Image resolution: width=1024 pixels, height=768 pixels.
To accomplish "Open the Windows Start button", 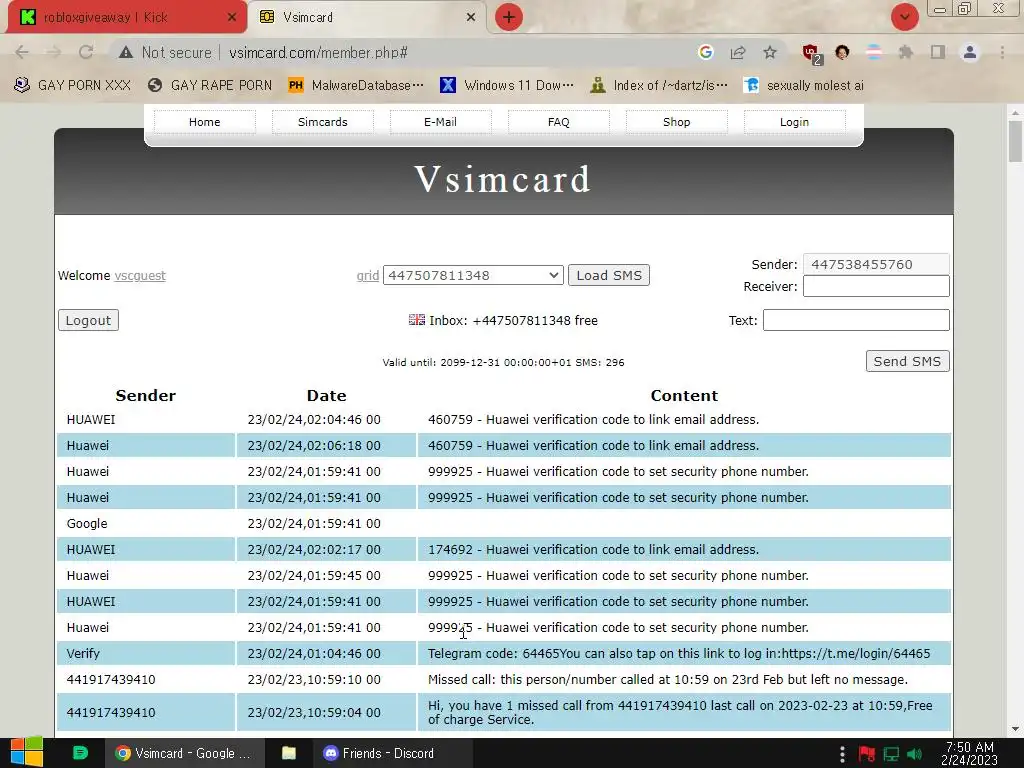I will (26, 753).
